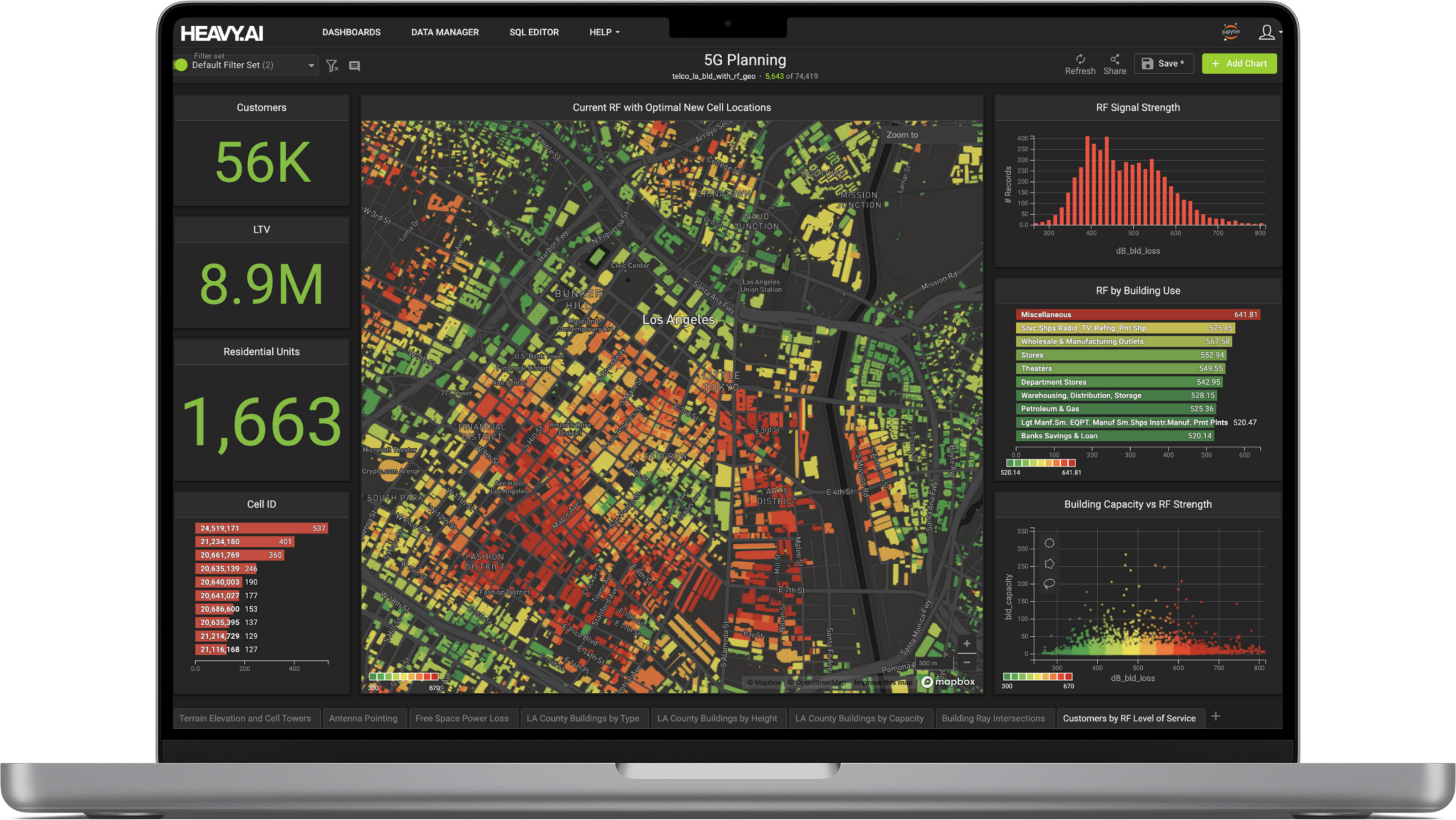Screen dimensions: 1456x820
Task: Click the Mapbox copyright link
Action: coord(764,683)
